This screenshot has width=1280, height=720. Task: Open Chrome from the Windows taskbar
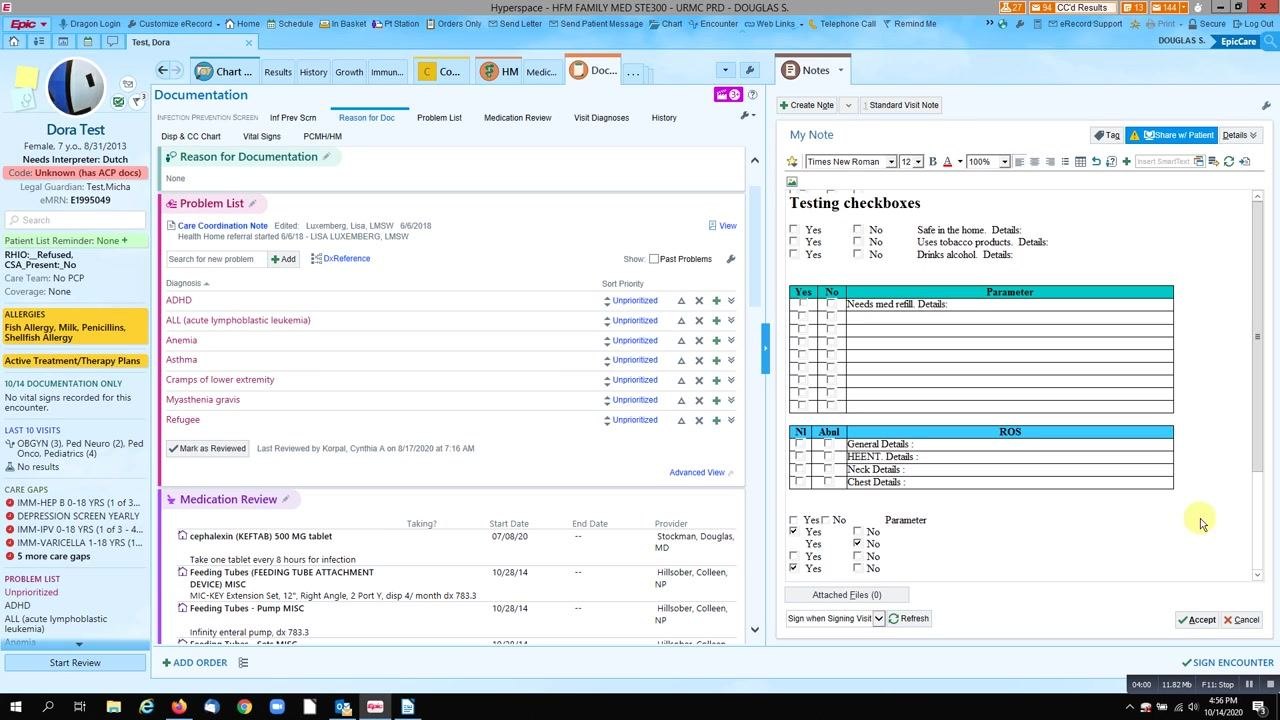coord(244,707)
